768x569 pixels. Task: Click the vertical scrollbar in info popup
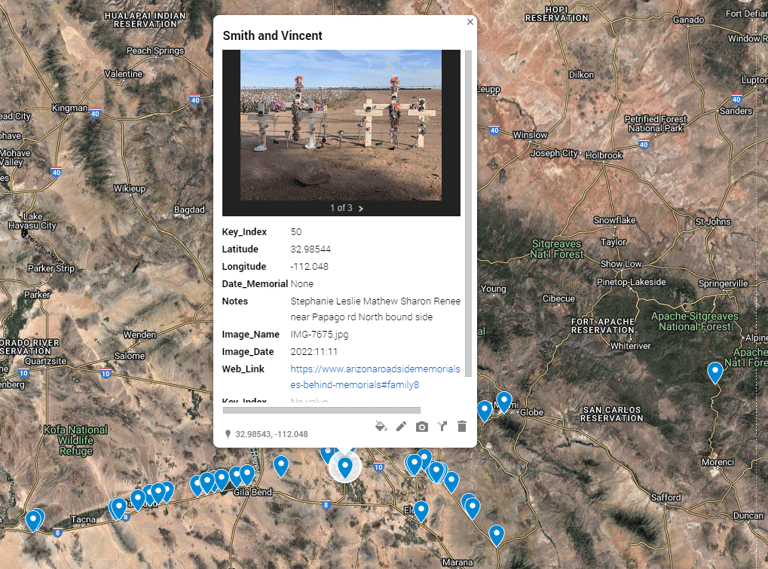click(468, 213)
